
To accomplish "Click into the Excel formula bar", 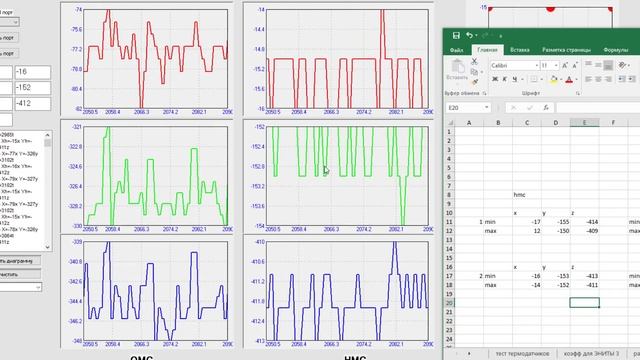I will click(x=598, y=108).
